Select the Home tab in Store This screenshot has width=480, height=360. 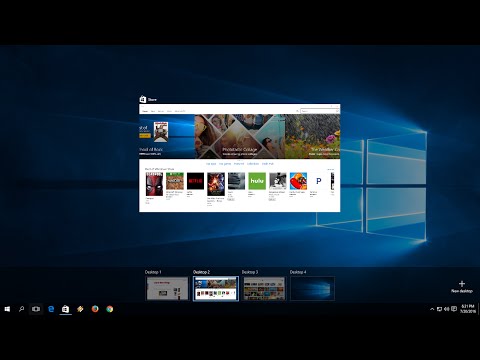point(145,111)
